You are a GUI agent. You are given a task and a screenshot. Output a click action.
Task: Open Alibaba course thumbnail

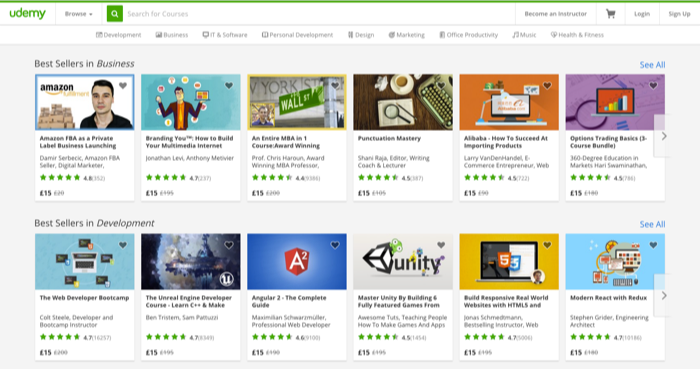pos(509,102)
